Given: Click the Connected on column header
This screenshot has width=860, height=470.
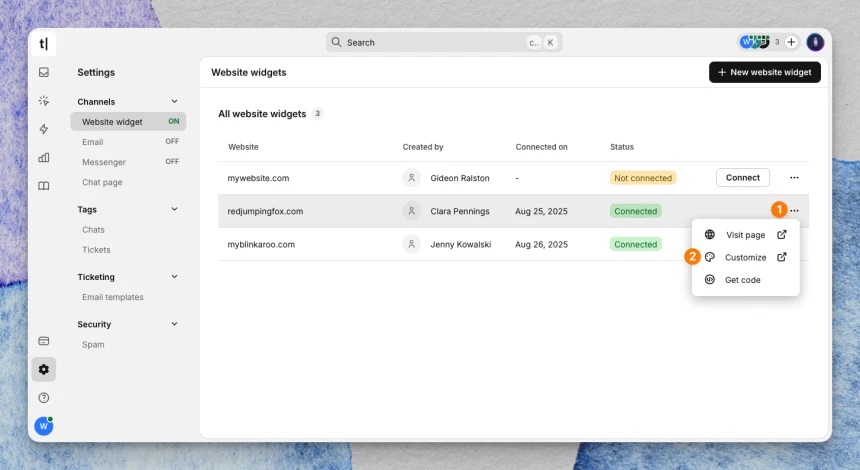Looking at the screenshot, I should (x=541, y=147).
